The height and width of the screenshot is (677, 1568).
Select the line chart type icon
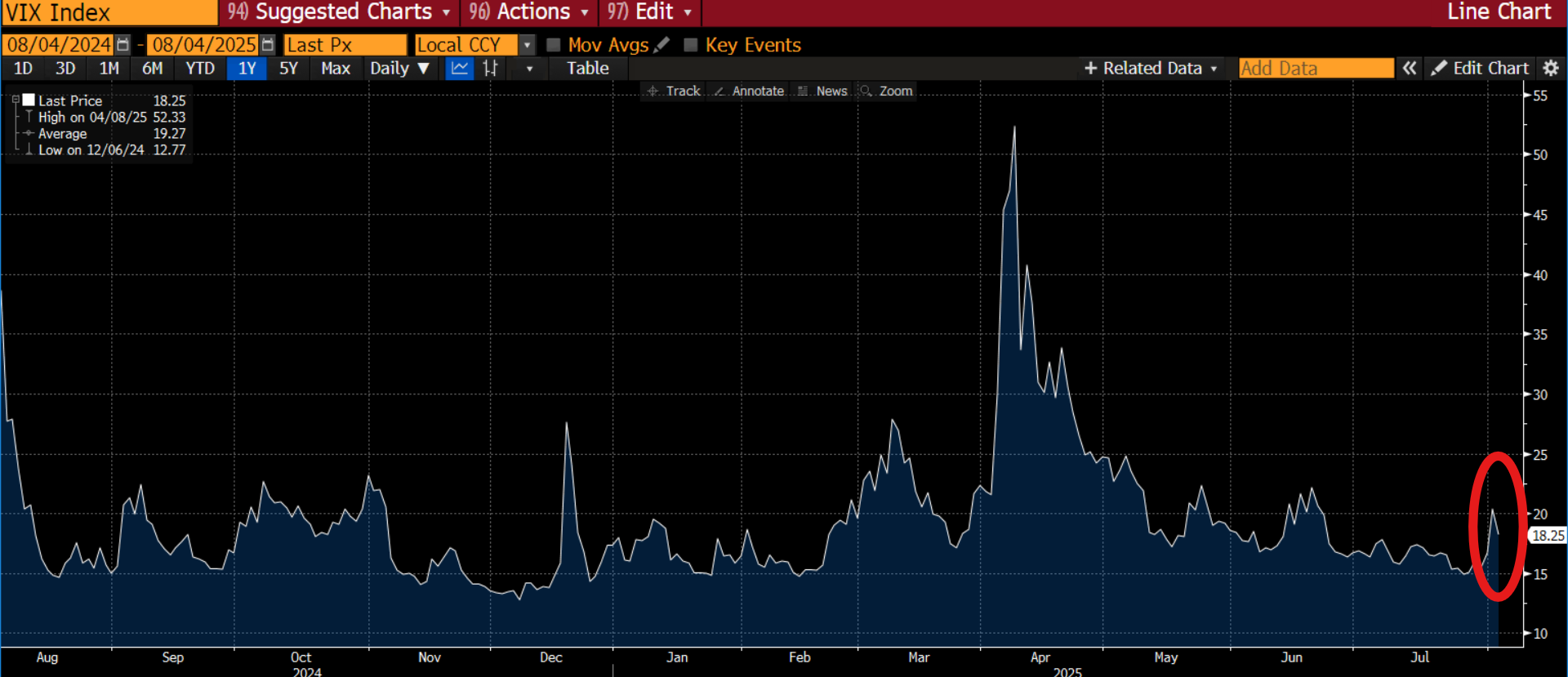(x=460, y=69)
